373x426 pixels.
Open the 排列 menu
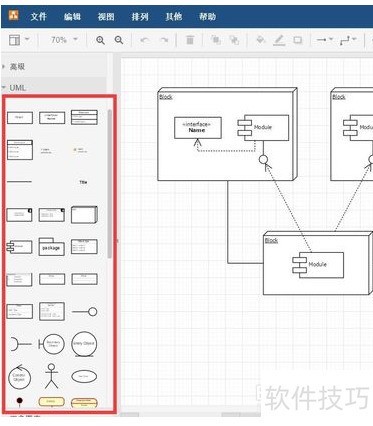tap(140, 16)
